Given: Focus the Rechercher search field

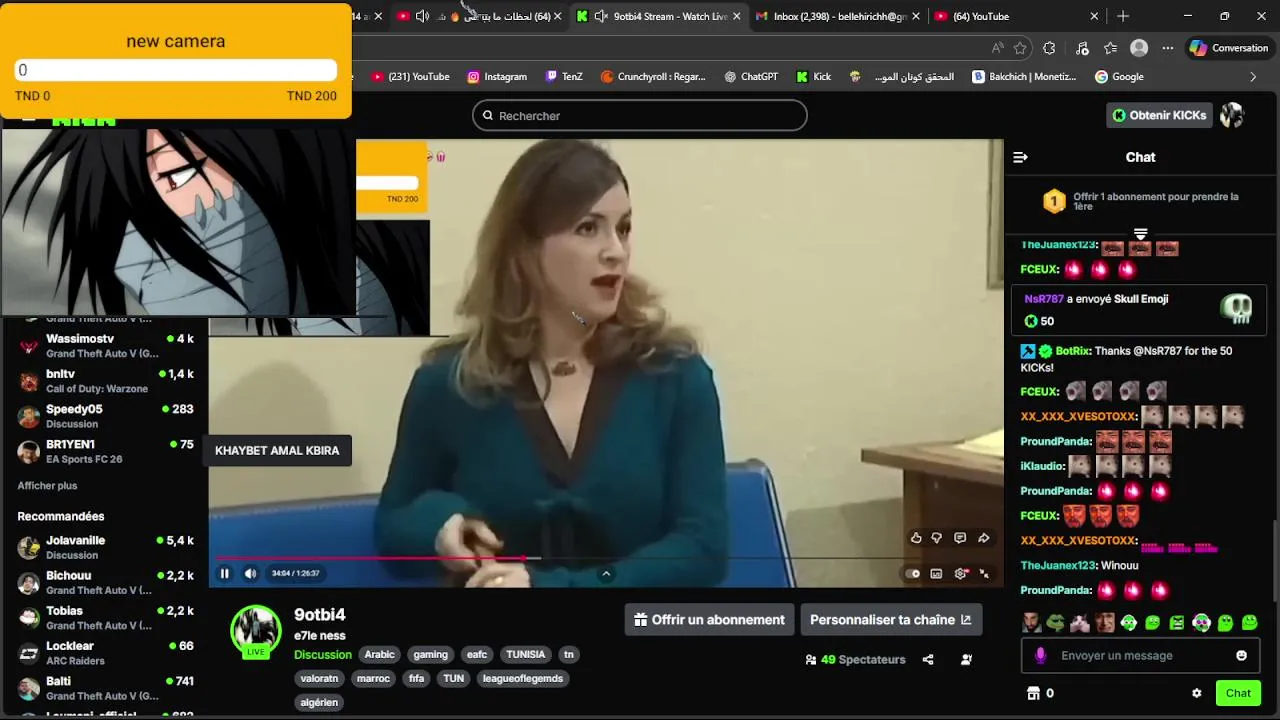Looking at the screenshot, I should tap(640, 115).
